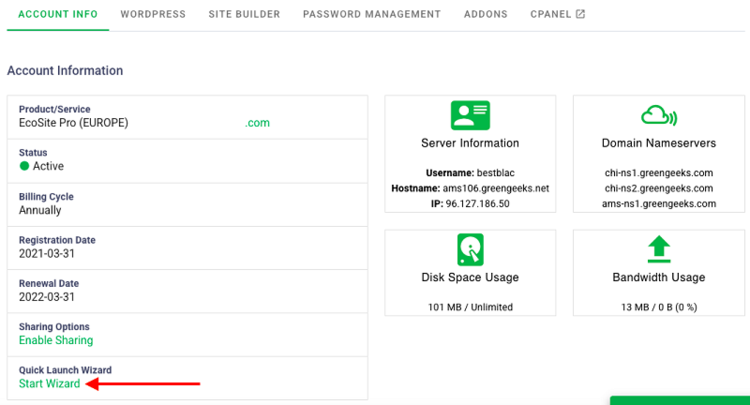Open the Site Builder tab
The height and width of the screenshot is (405, 750).
[244, 14]
